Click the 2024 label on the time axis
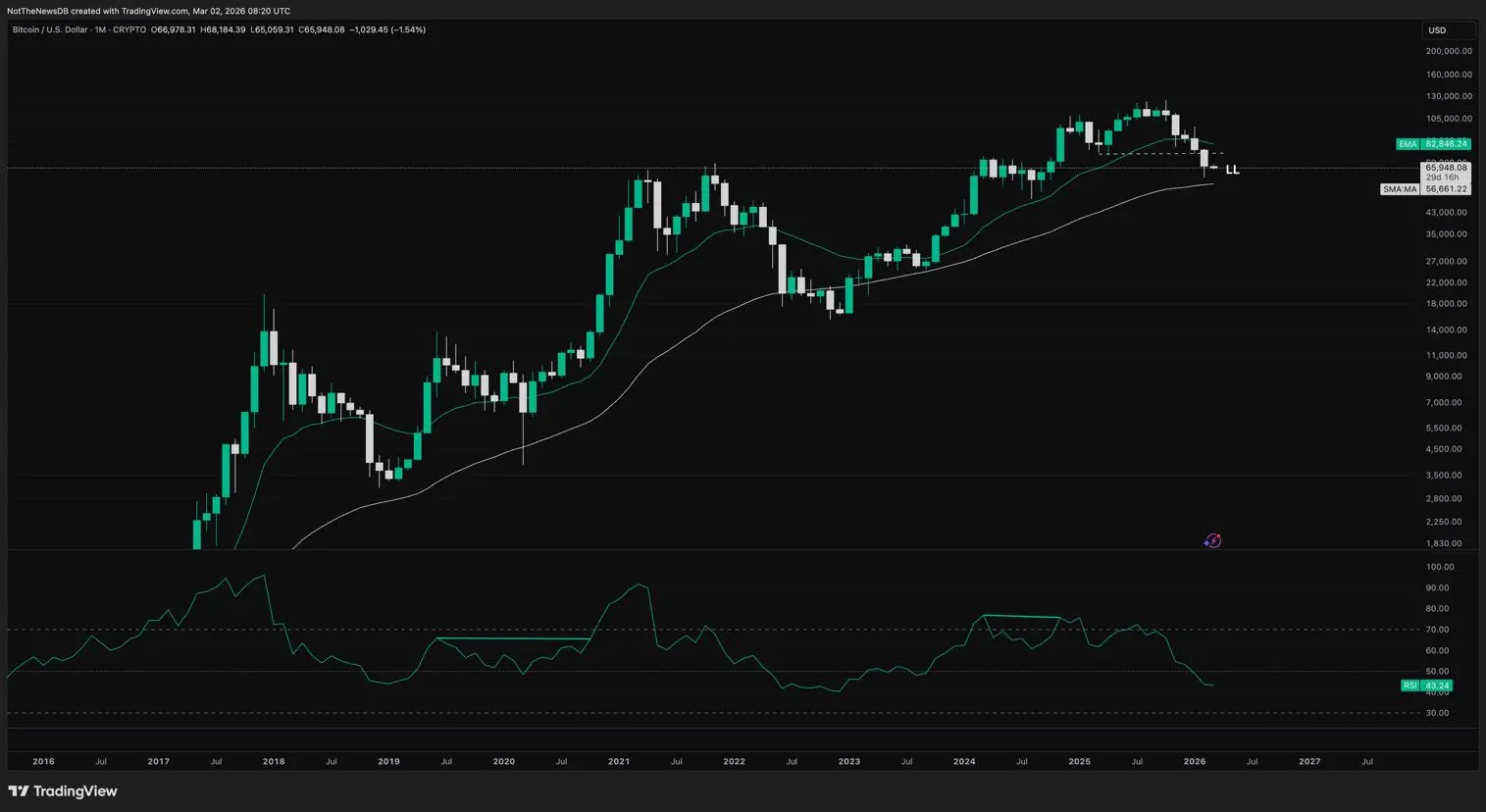Viewport: 1486px width, 812px height. pos(964,761)
